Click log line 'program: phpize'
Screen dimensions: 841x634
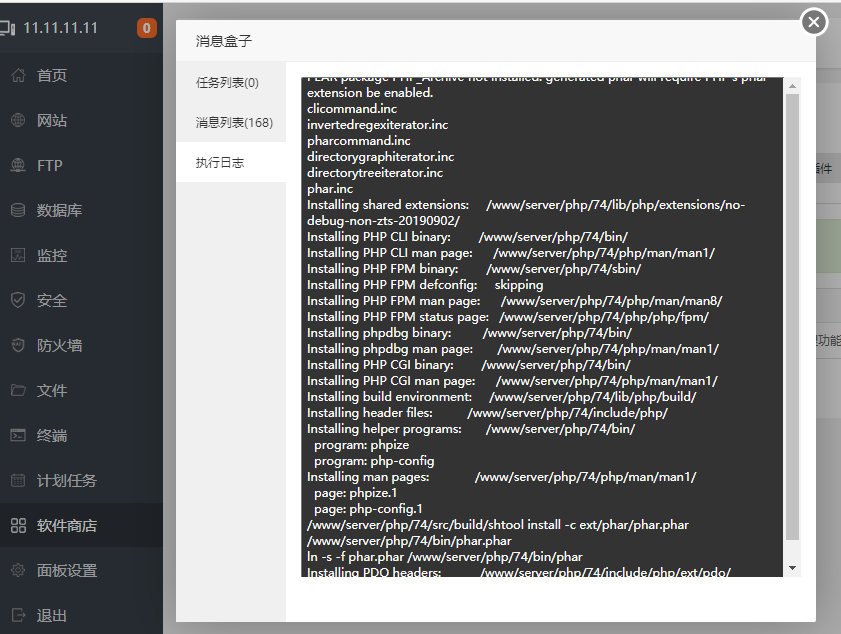pyautogui.click(x=362, y=445)
